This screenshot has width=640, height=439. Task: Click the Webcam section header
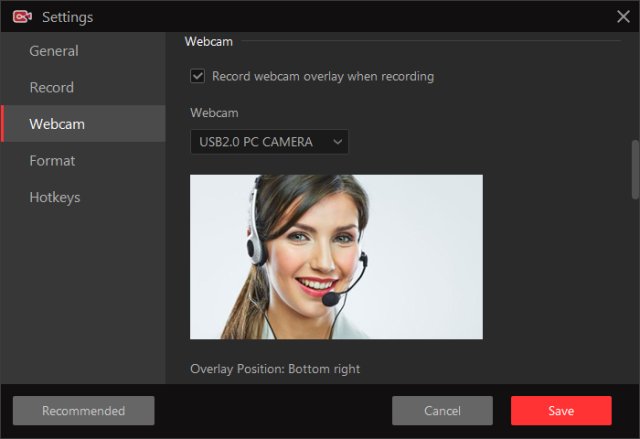pos(209,41)
